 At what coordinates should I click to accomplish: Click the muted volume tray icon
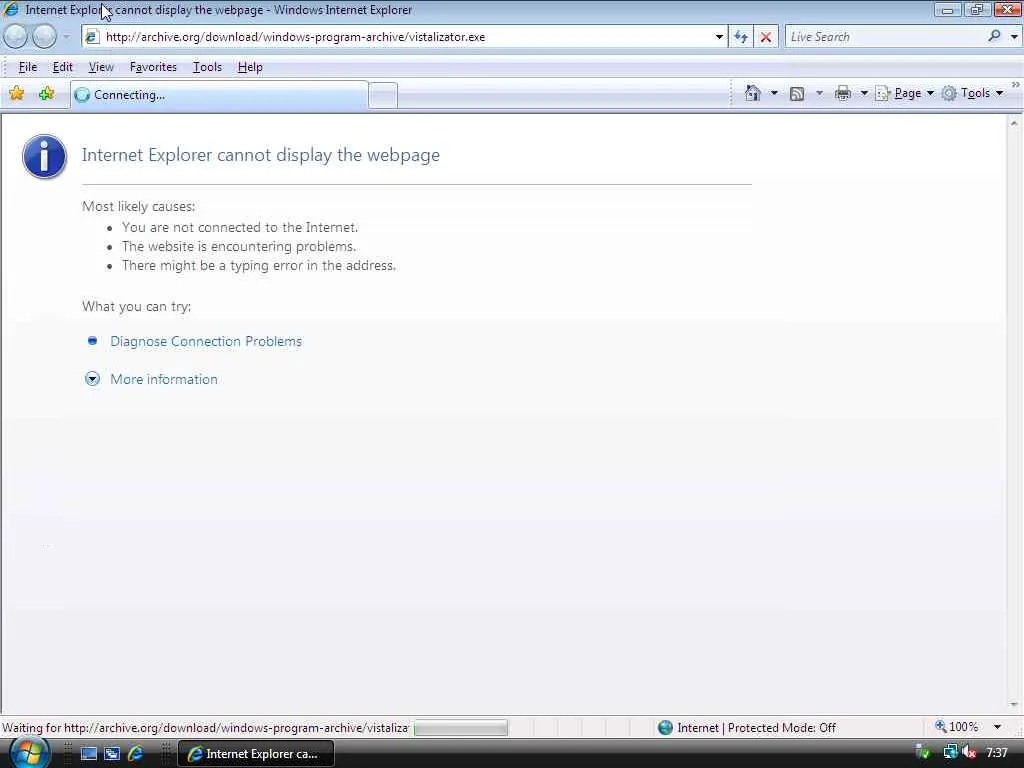click(969, 753)
